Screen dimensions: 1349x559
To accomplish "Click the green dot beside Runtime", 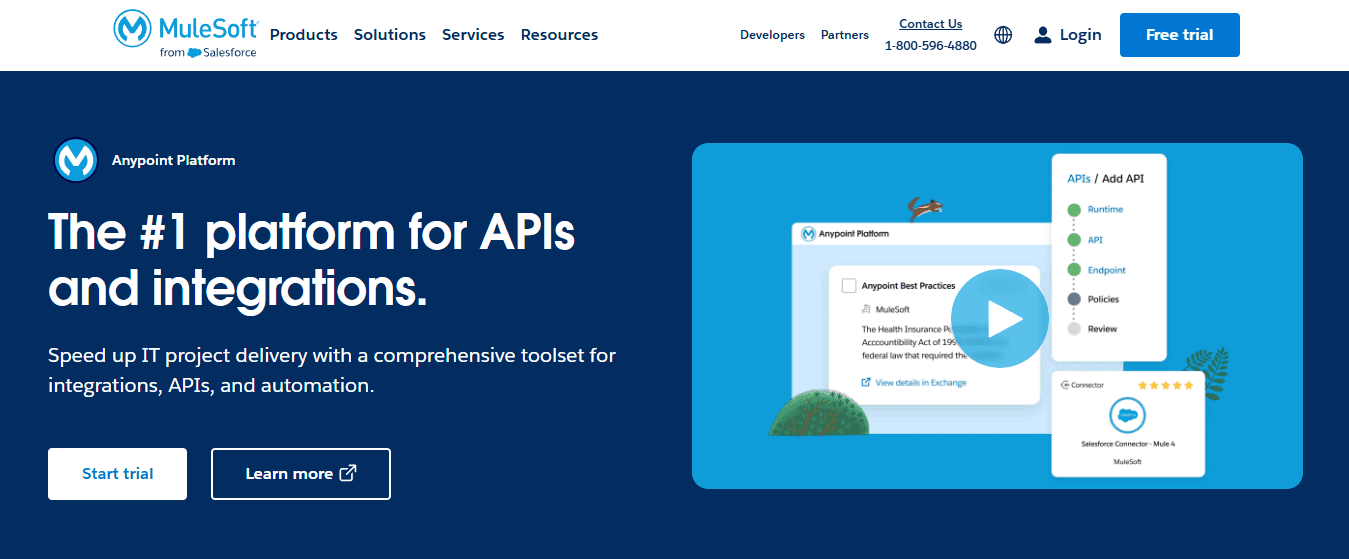I will [x=1074, y=210].
